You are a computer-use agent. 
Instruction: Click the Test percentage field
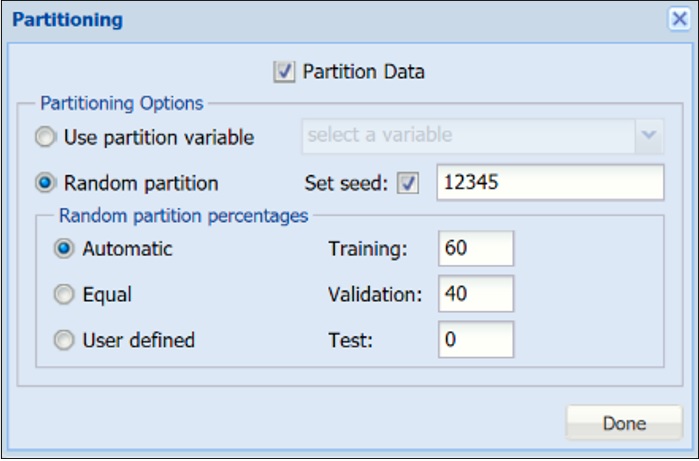[475, 340]
